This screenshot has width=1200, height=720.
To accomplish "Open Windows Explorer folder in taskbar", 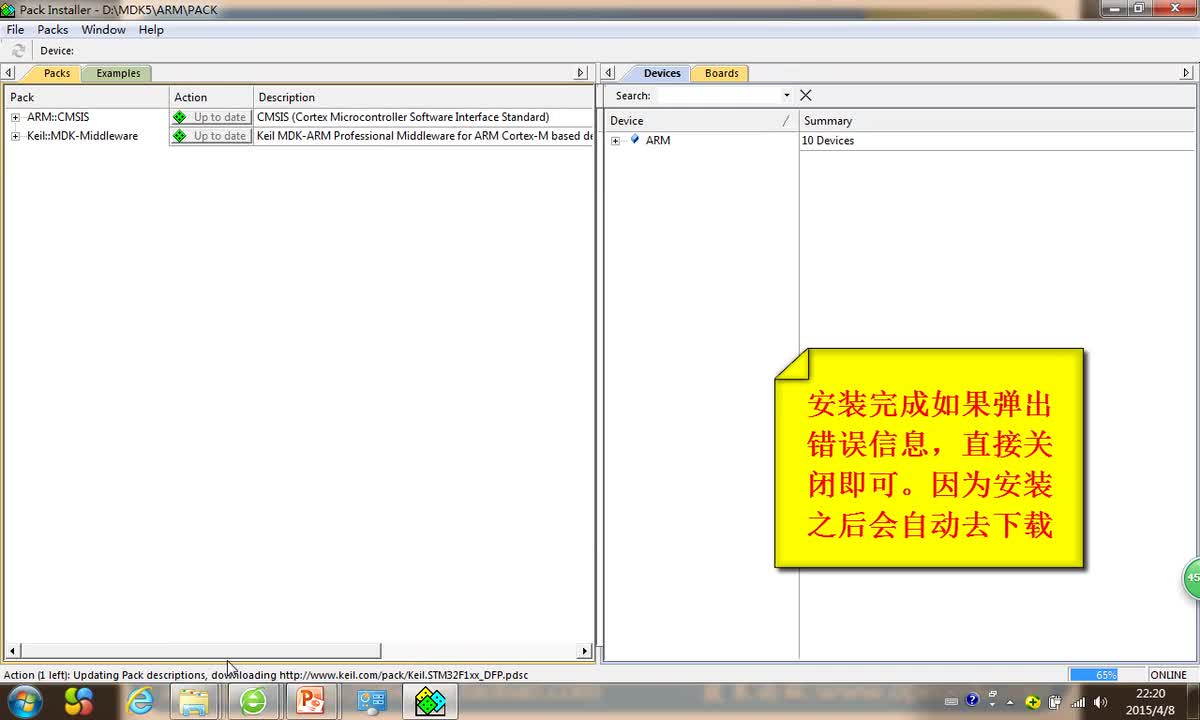I will coord(196,702).
